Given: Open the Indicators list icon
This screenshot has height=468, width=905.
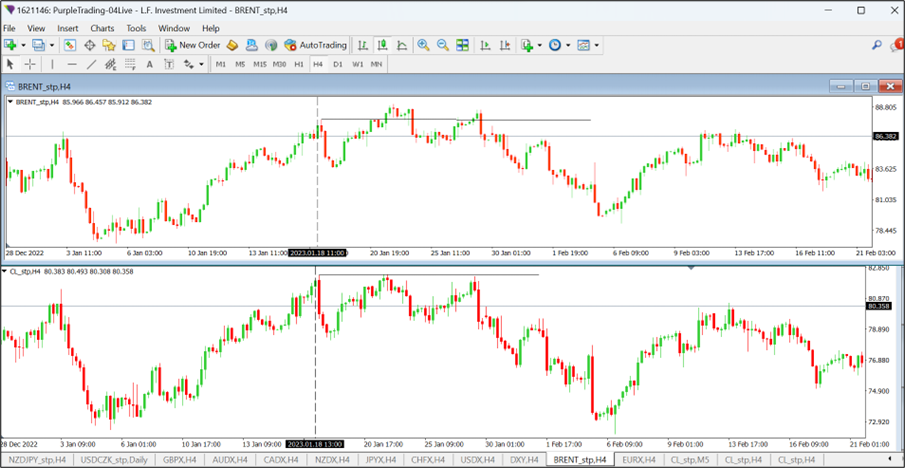Looking at the screenshot, I should (x=527, y=44).
